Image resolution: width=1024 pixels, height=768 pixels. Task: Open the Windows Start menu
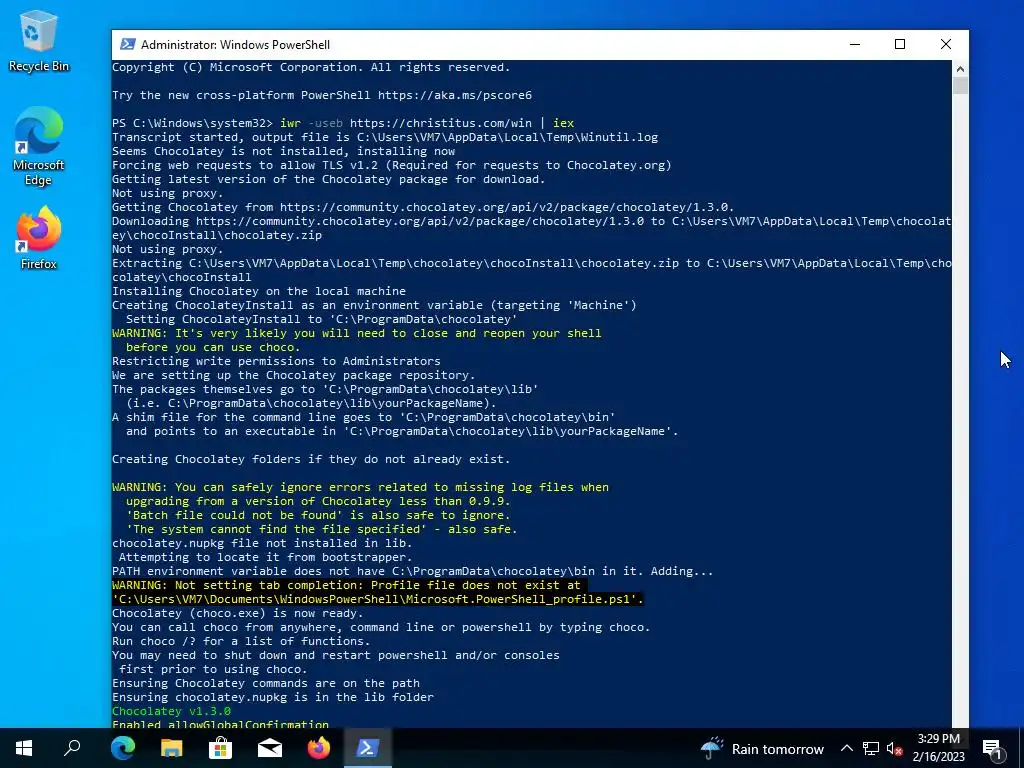[24, 748]
